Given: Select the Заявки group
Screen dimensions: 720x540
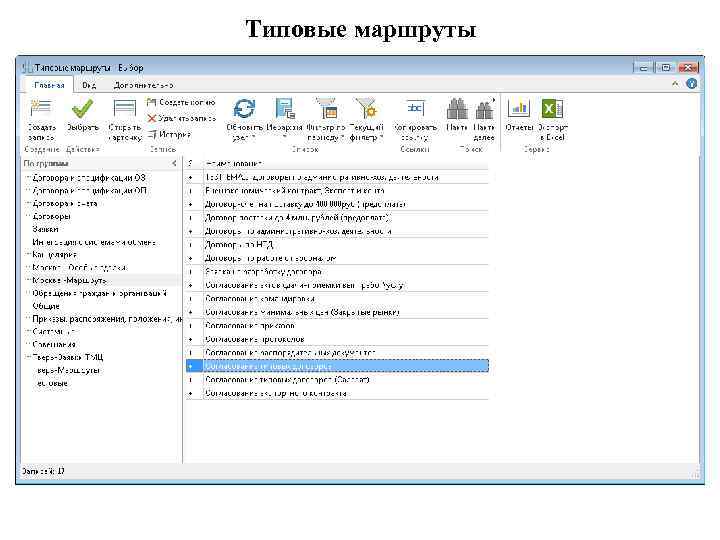Looking at the screenshot, I should point(45,229).
